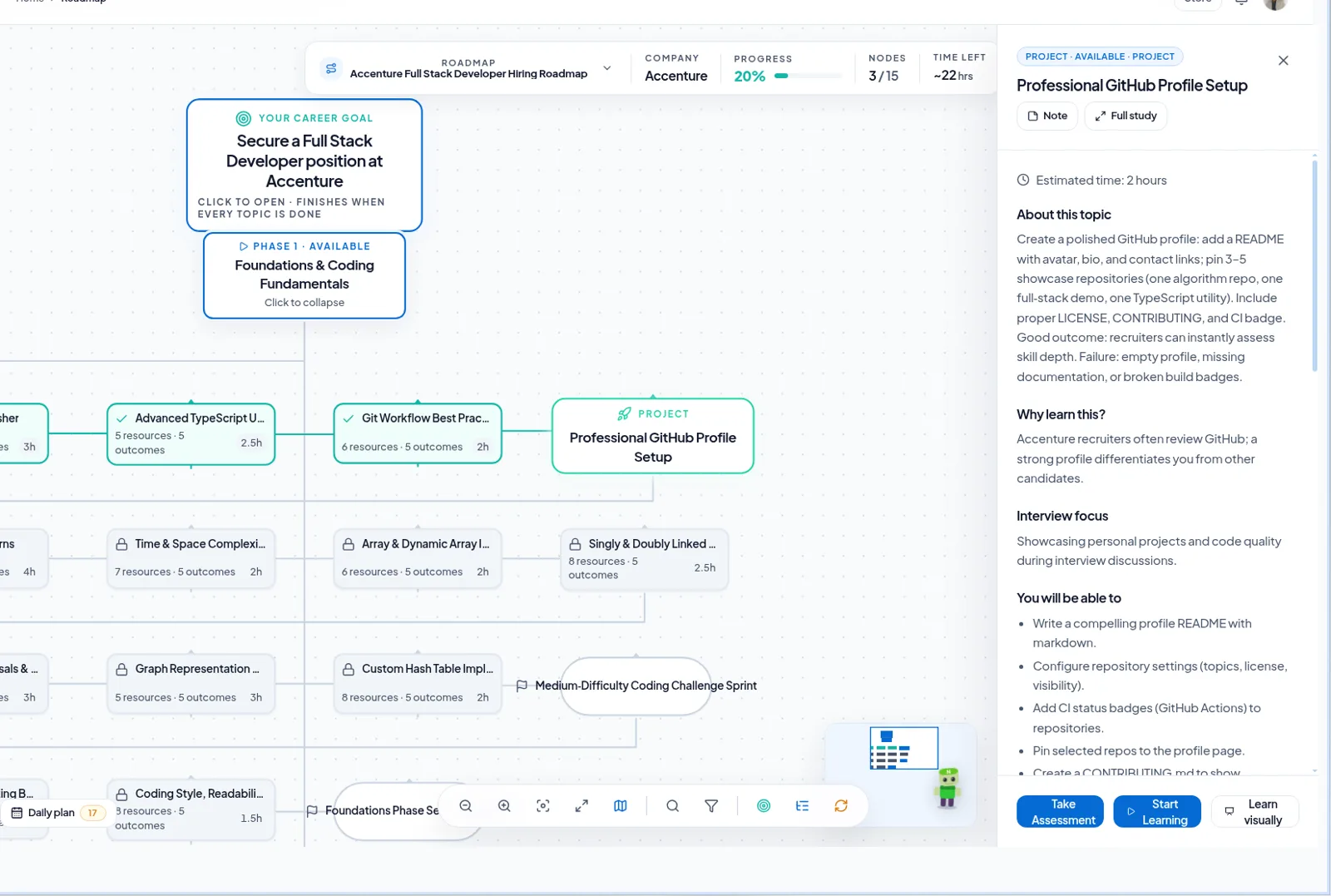Image resolution: width=1331 pixels, height=896 pixels.
Task: Open the career goal card
Action: pos(304,165)
